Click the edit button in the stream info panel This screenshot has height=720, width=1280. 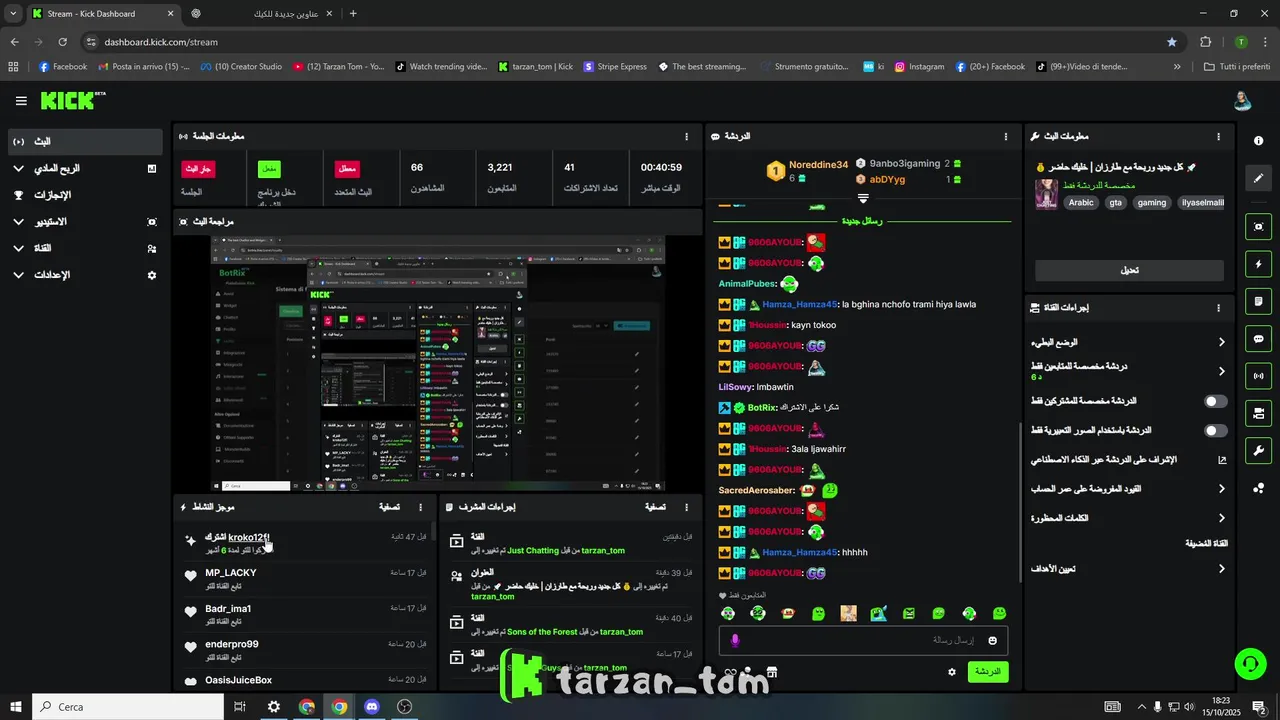pyautogui.click(x=1129, y=270)
